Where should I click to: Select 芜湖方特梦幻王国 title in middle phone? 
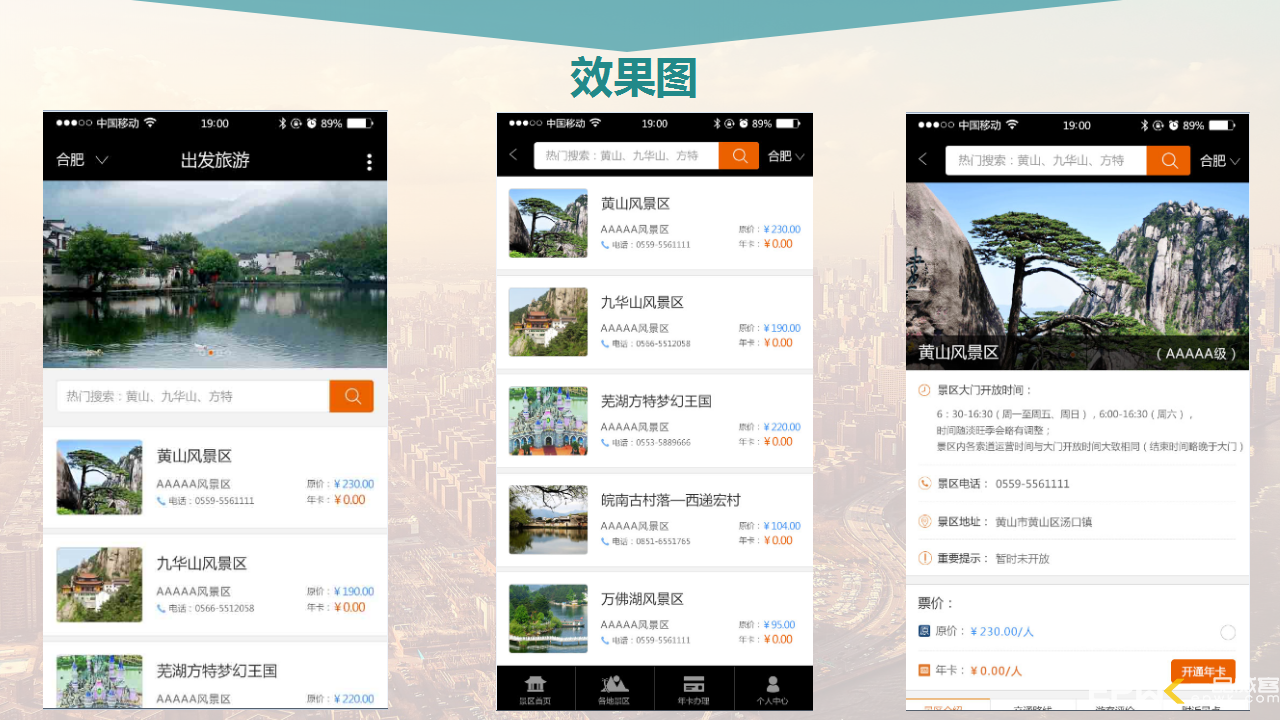656,401
